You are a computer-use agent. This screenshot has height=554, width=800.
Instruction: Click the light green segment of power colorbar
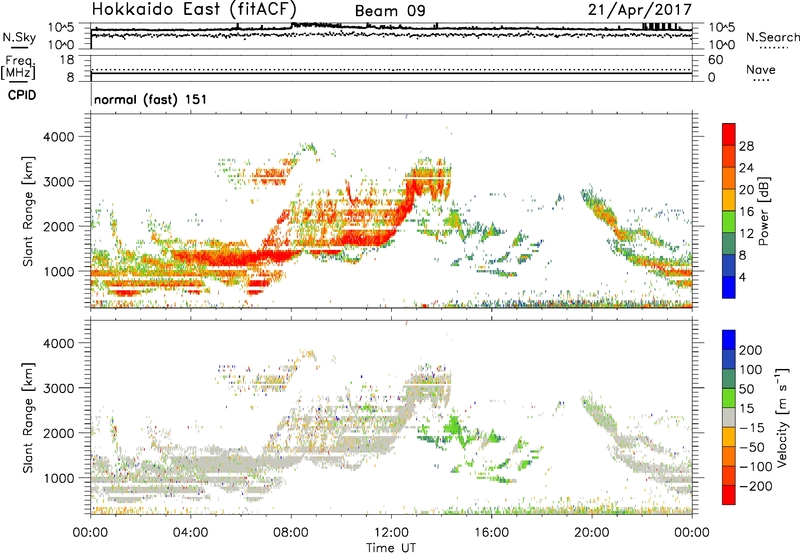[x=729, y=222]
